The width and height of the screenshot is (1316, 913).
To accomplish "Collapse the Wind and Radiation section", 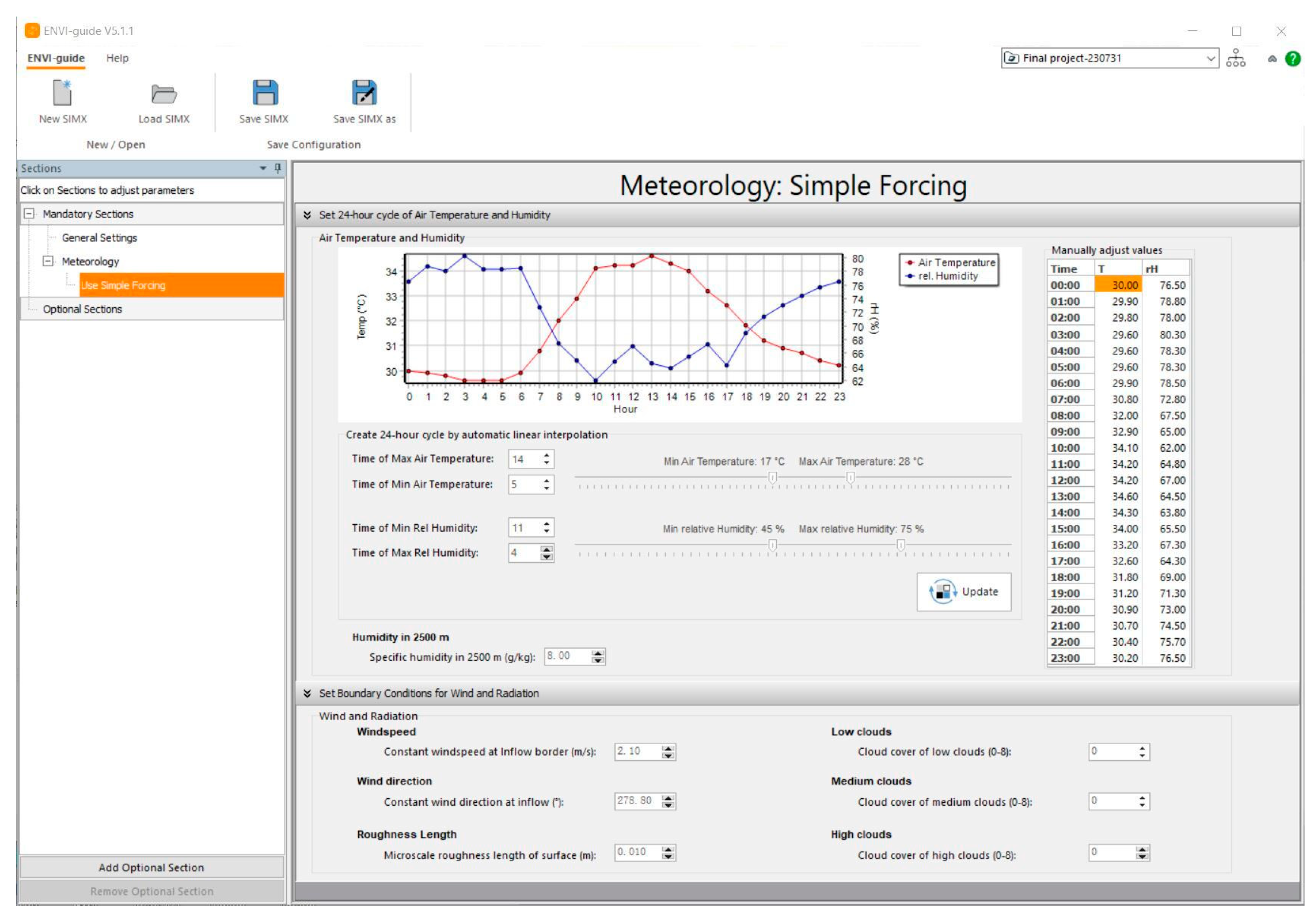I will [x=307, y=693].
